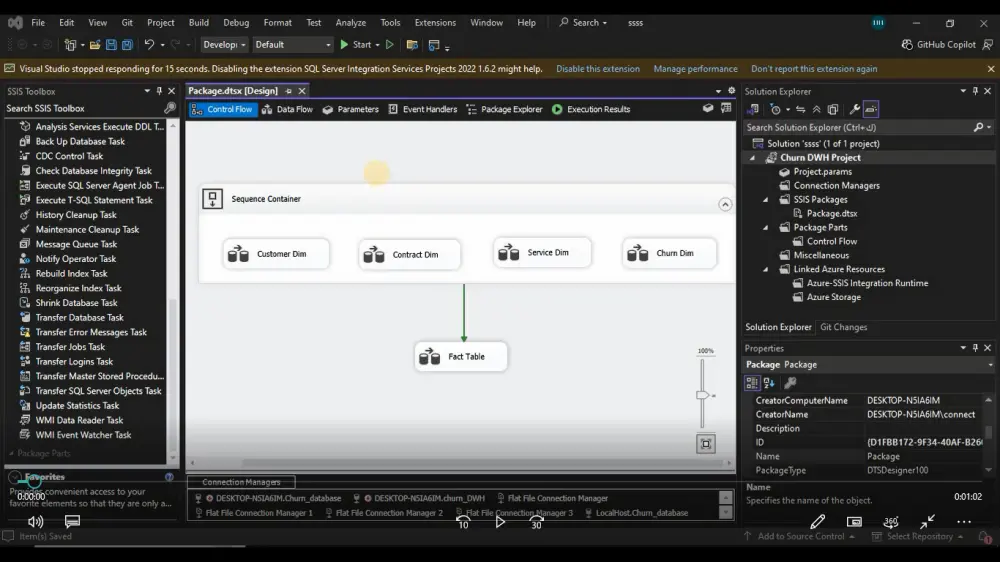Image resolution: width=1000 pixels, height=562 pixels.
Task: Select the Execute T-SQL Statement Task icon
Action: pyautogui.click(x=25, y=200)
